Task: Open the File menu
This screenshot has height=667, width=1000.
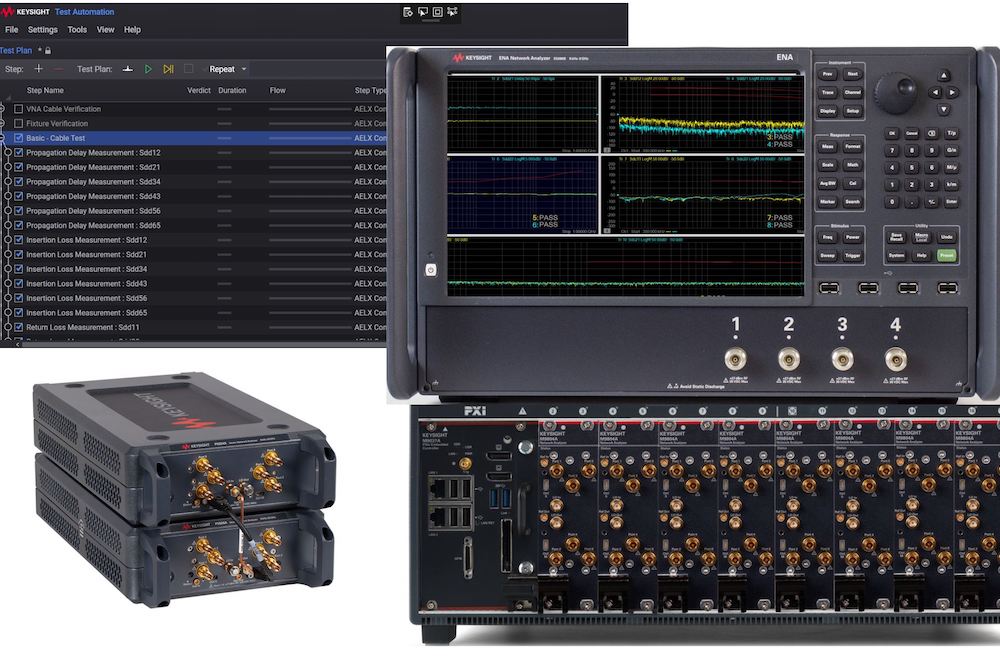Action: pyautogui.click(x=11, y=29)
